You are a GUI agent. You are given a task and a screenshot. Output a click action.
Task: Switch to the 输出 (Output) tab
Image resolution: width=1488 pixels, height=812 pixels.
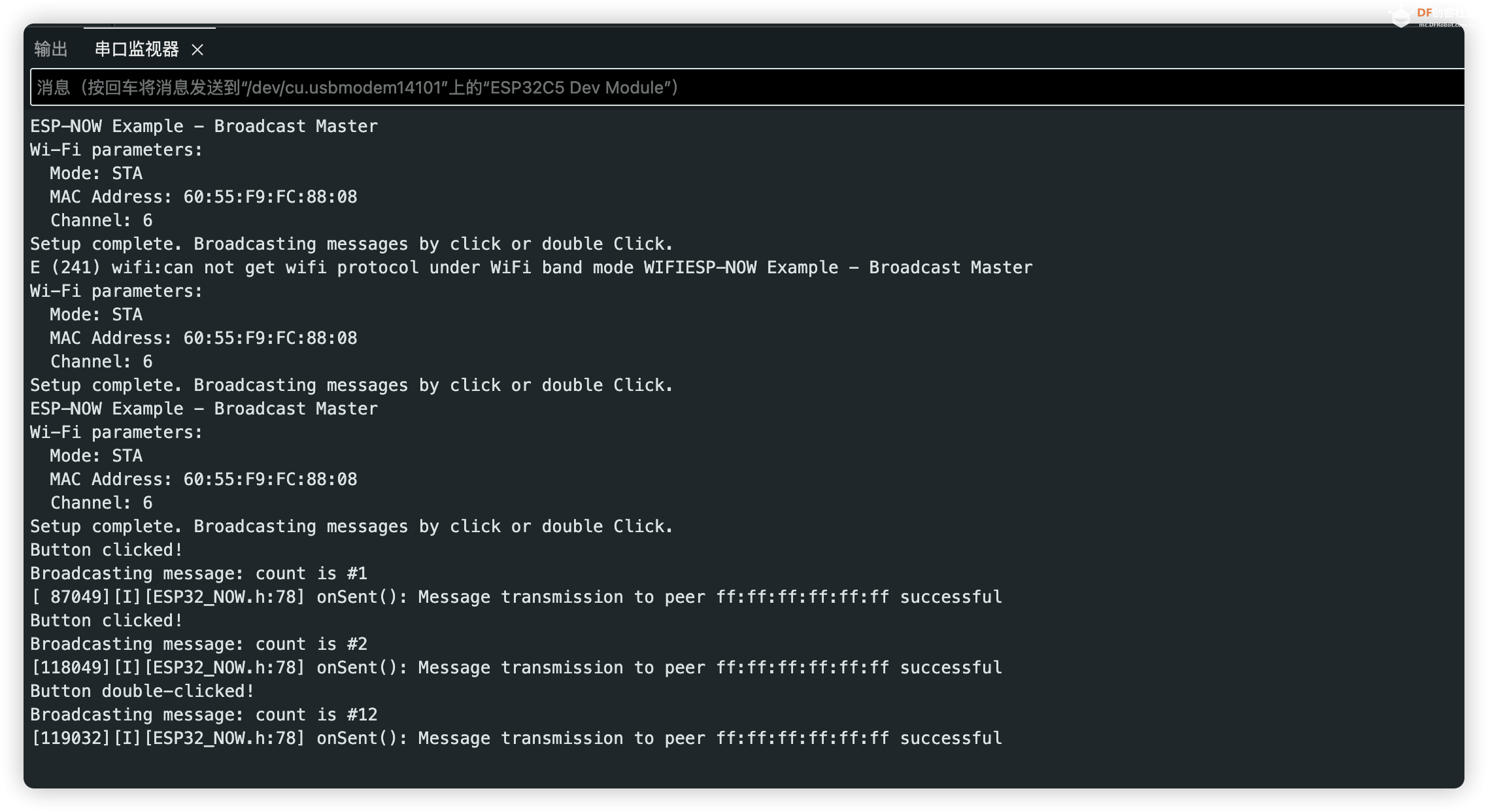[x=51, y=49]
